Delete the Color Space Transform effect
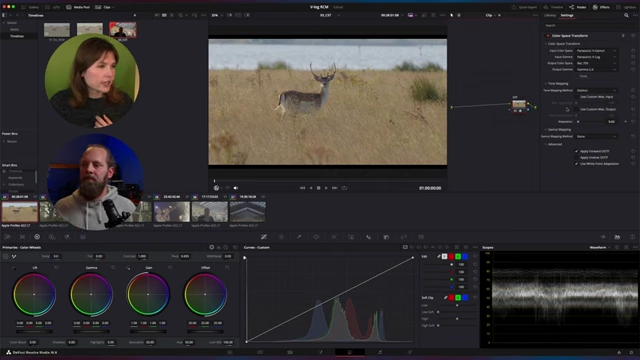This screenshot has height=360, width=640. [623, 36]
